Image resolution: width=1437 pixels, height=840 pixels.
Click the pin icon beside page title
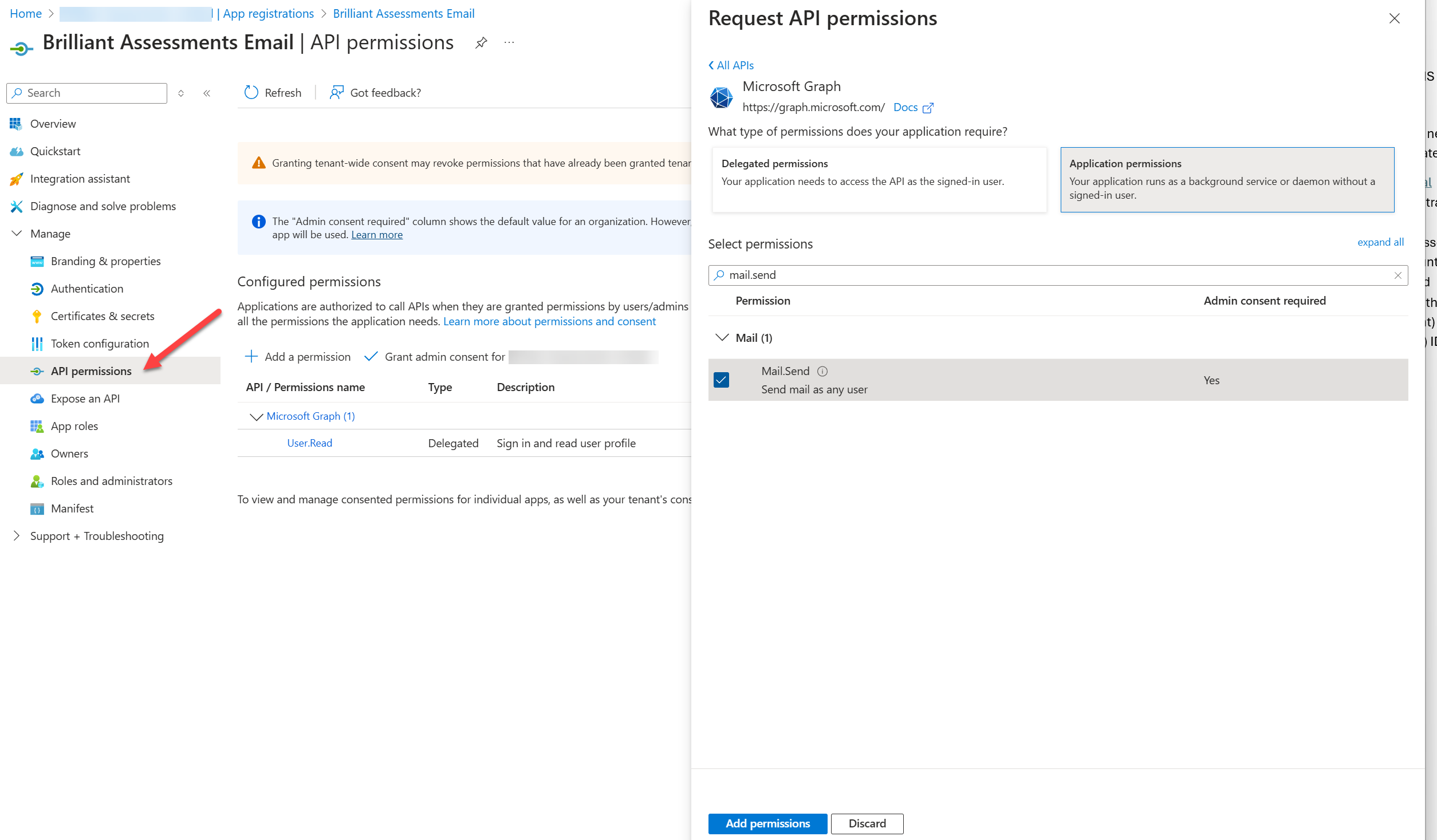point(481,43)
